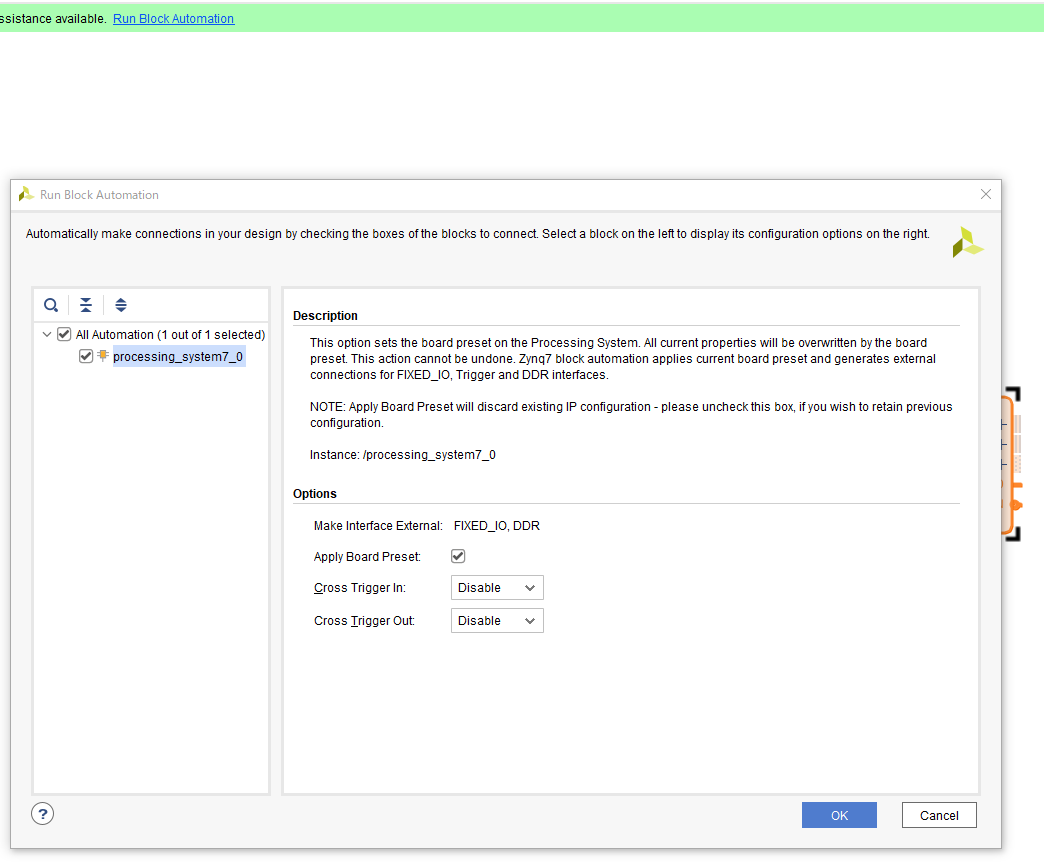
Task: Uncheck the processing_system7_0 checkbox
Action: point(86,356)
